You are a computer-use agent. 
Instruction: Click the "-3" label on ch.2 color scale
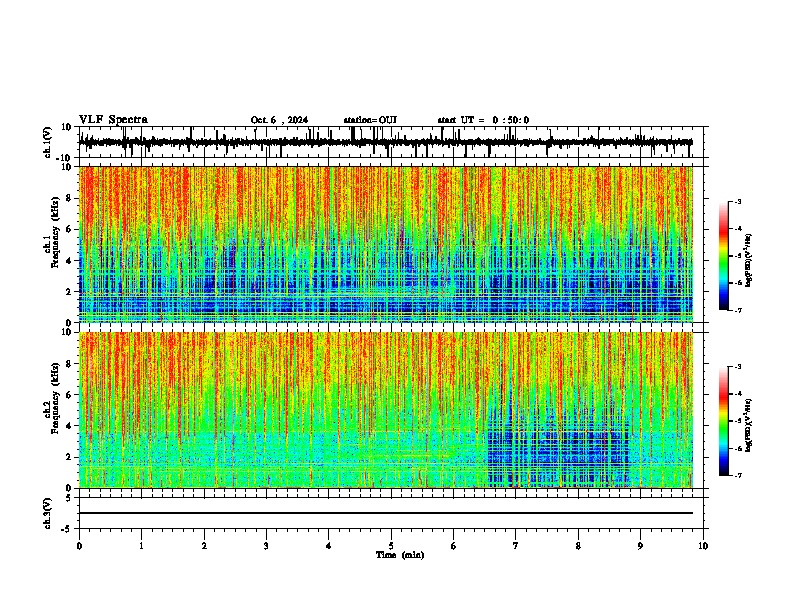(x=737, y=367)
